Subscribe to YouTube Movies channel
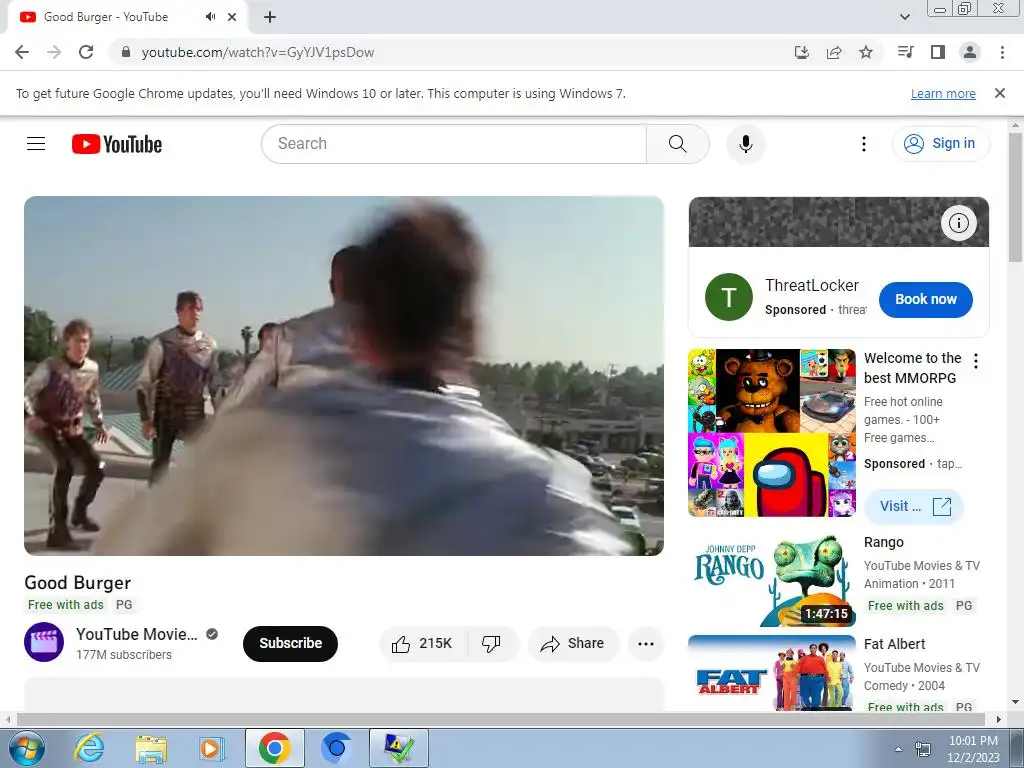The width and height of the screenshot is (1024, 768). click(291, 644)
